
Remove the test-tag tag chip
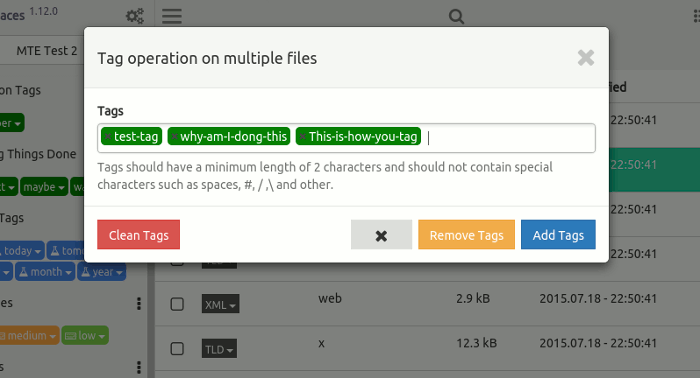(x=108, y=137)
